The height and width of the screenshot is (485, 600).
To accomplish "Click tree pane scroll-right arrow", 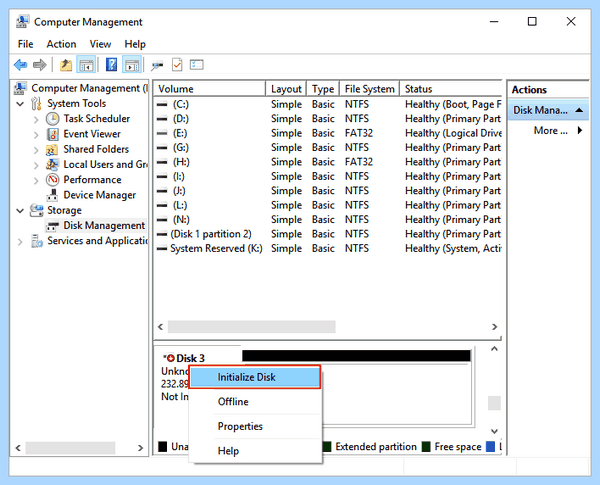I will [140, 448].
